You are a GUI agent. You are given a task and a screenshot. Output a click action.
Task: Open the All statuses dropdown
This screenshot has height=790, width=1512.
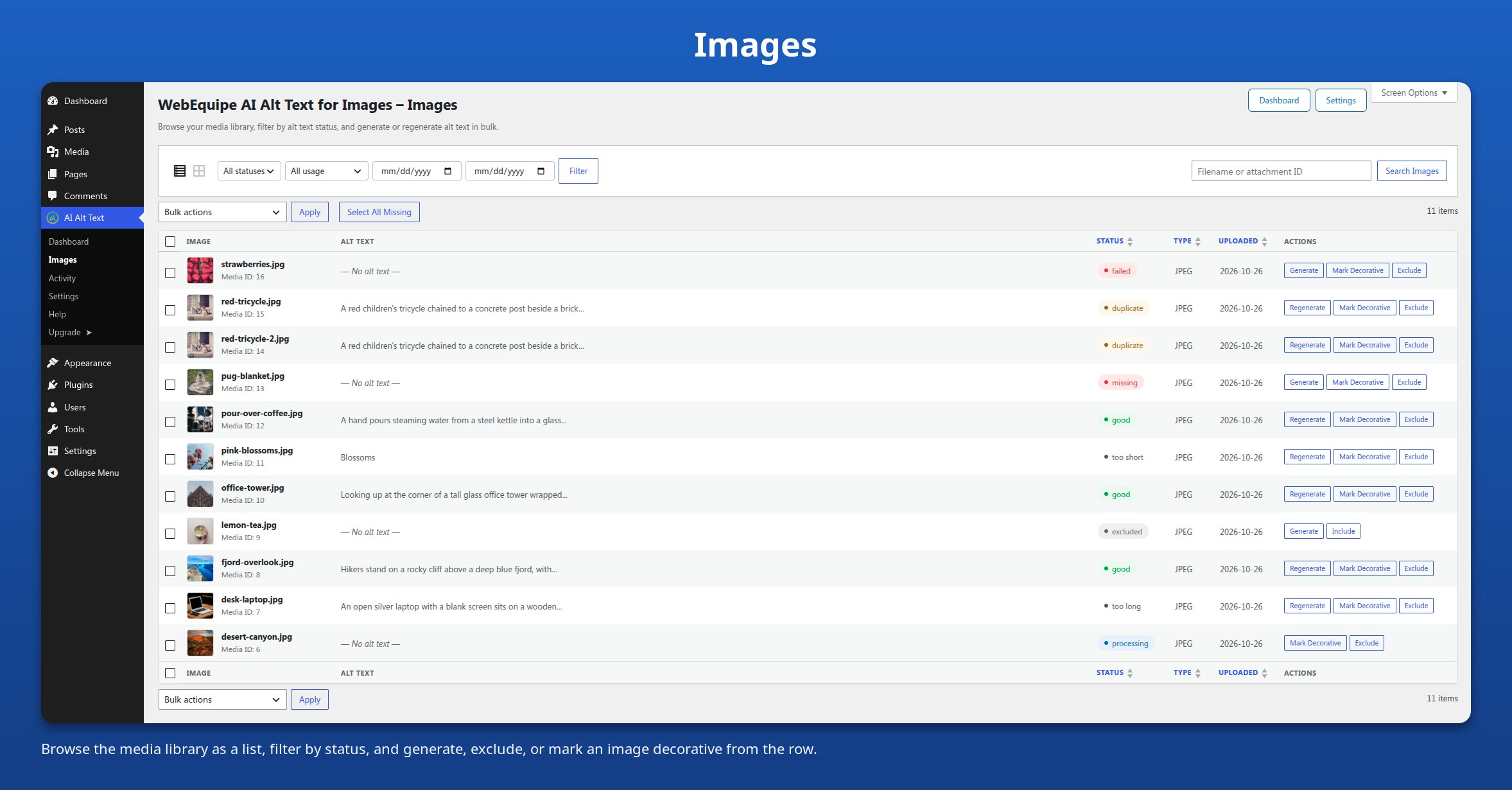click(x=249, y=171)
